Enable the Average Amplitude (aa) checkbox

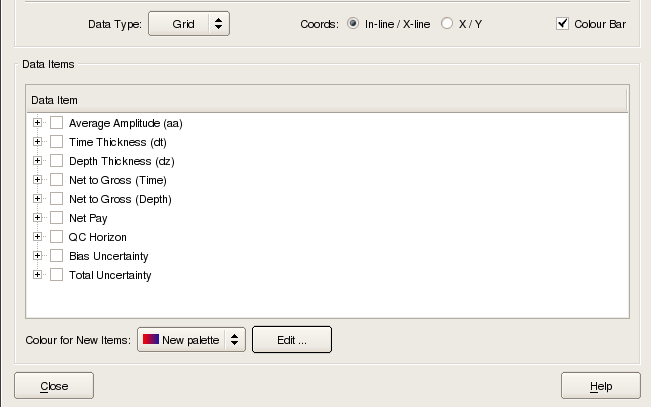(x=57, y=123)
